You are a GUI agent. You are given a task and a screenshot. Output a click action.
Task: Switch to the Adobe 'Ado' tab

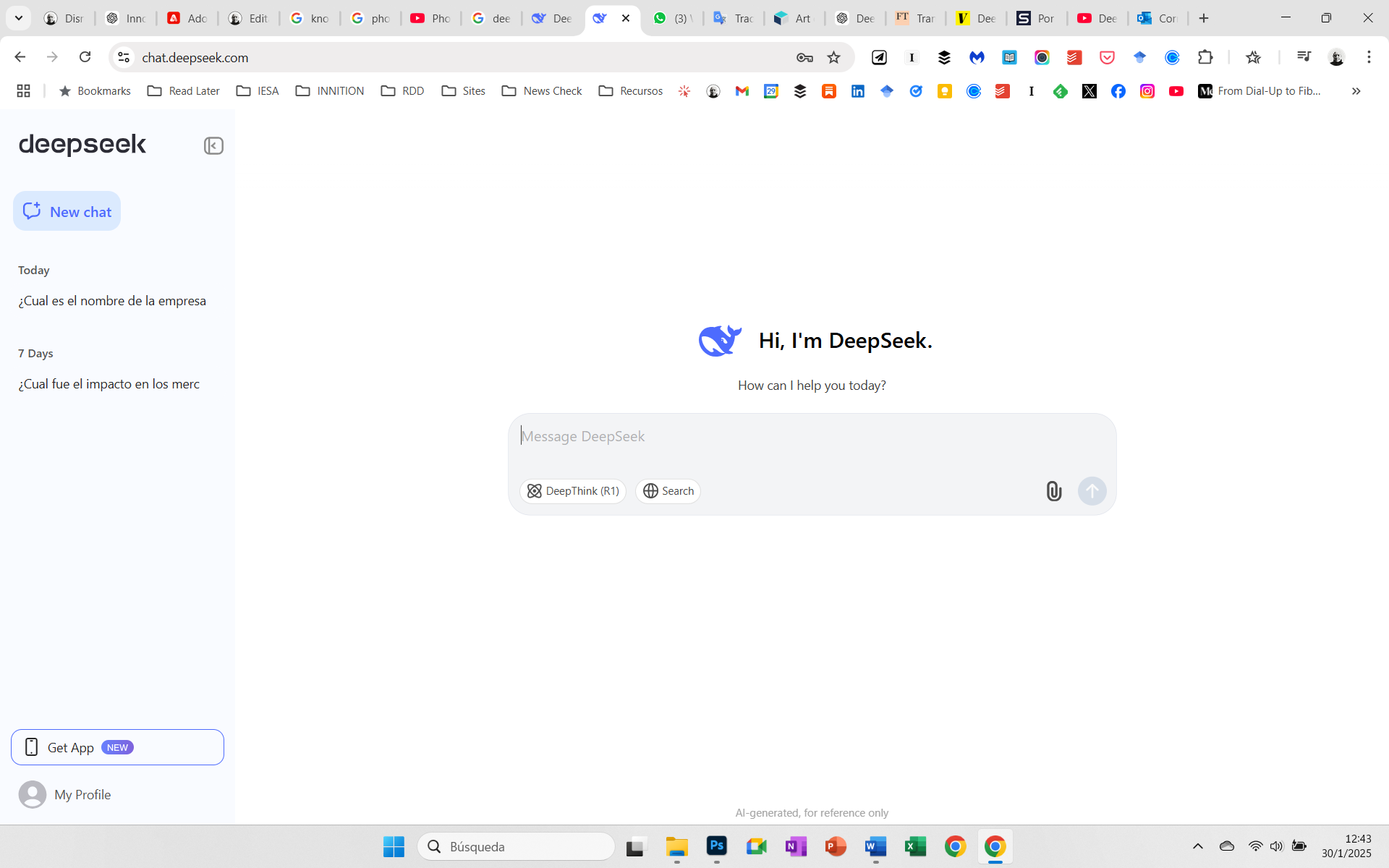(x=187, y=18)
